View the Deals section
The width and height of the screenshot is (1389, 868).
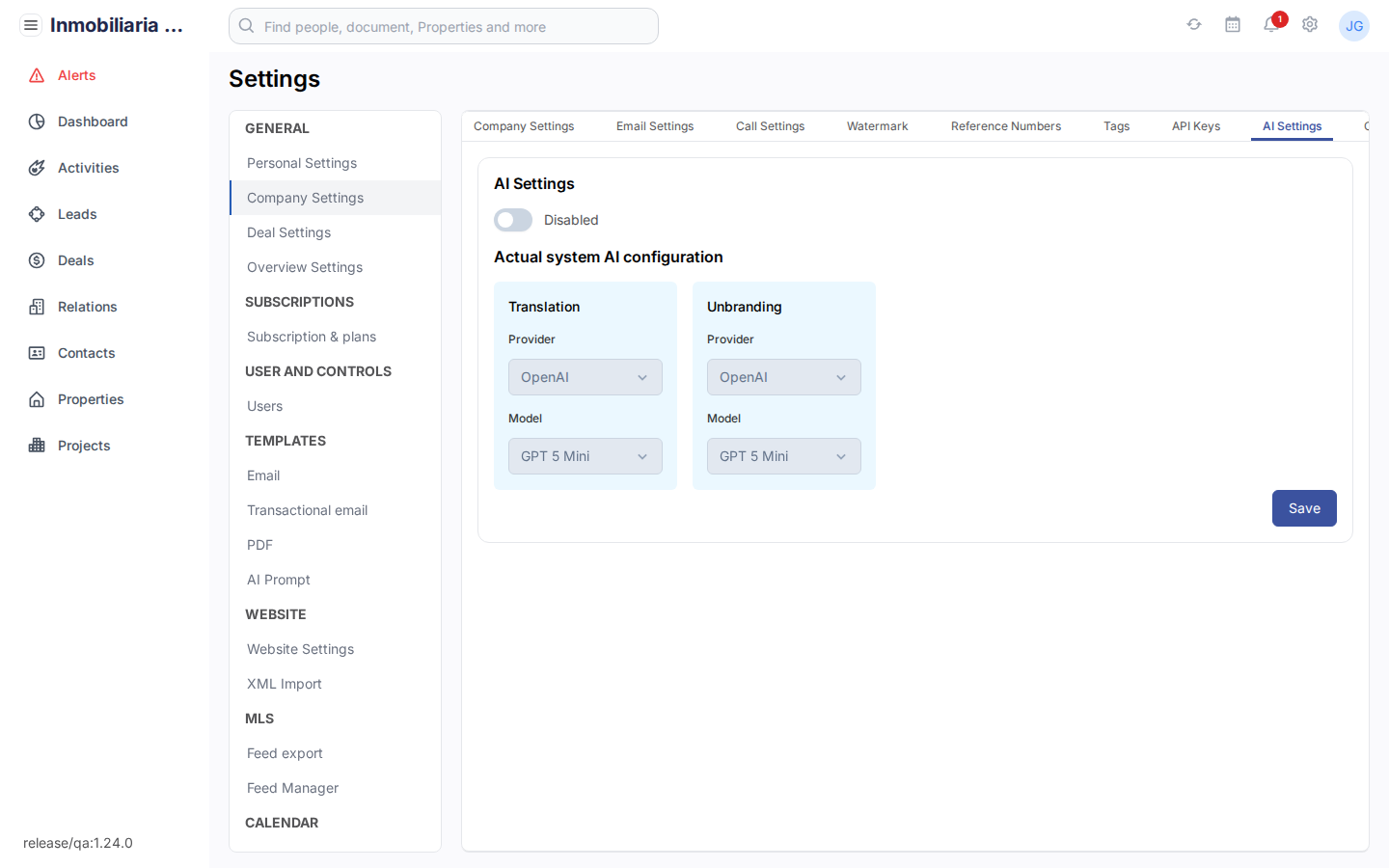[x=75, y=260]
